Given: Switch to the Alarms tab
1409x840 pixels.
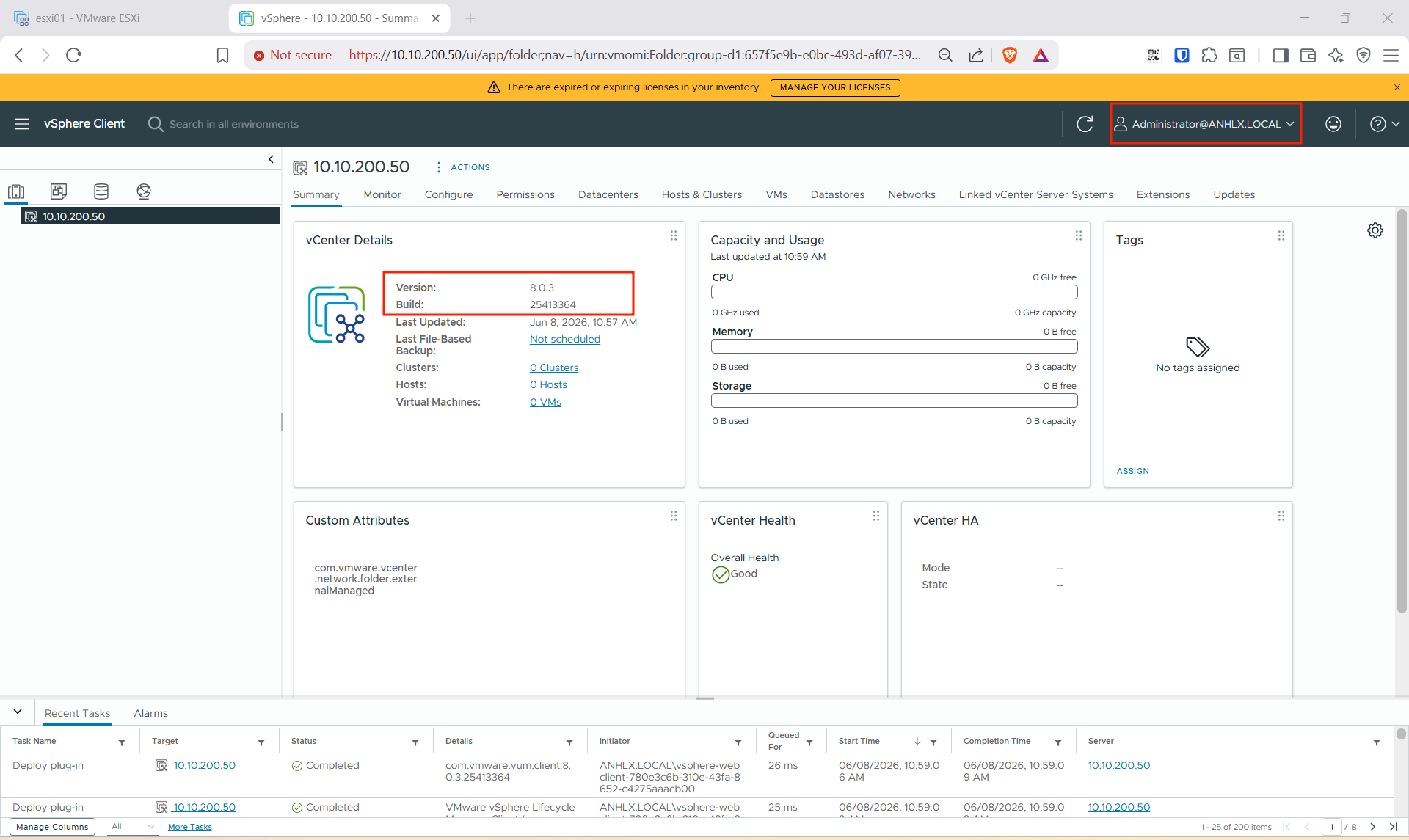Looking at the screenshot, I should click(x=150, y=713).
